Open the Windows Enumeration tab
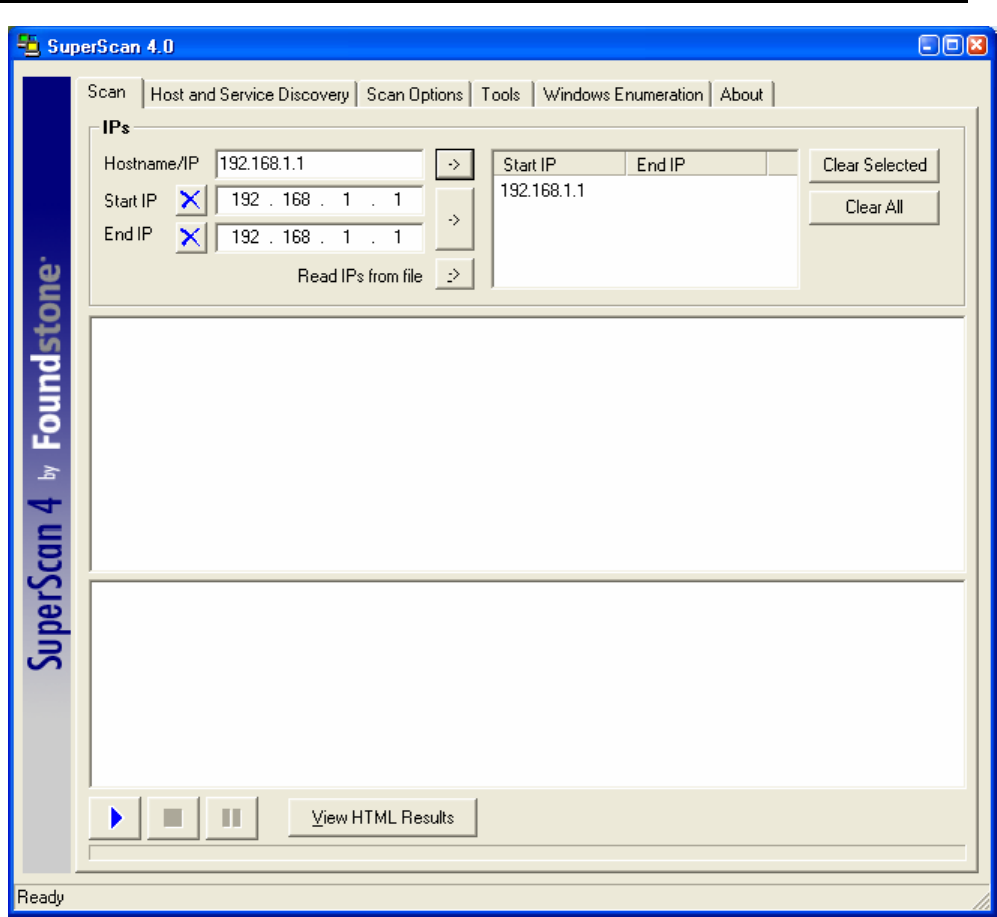This screenshot has width=997, height=917. click(x=623, y=95)
